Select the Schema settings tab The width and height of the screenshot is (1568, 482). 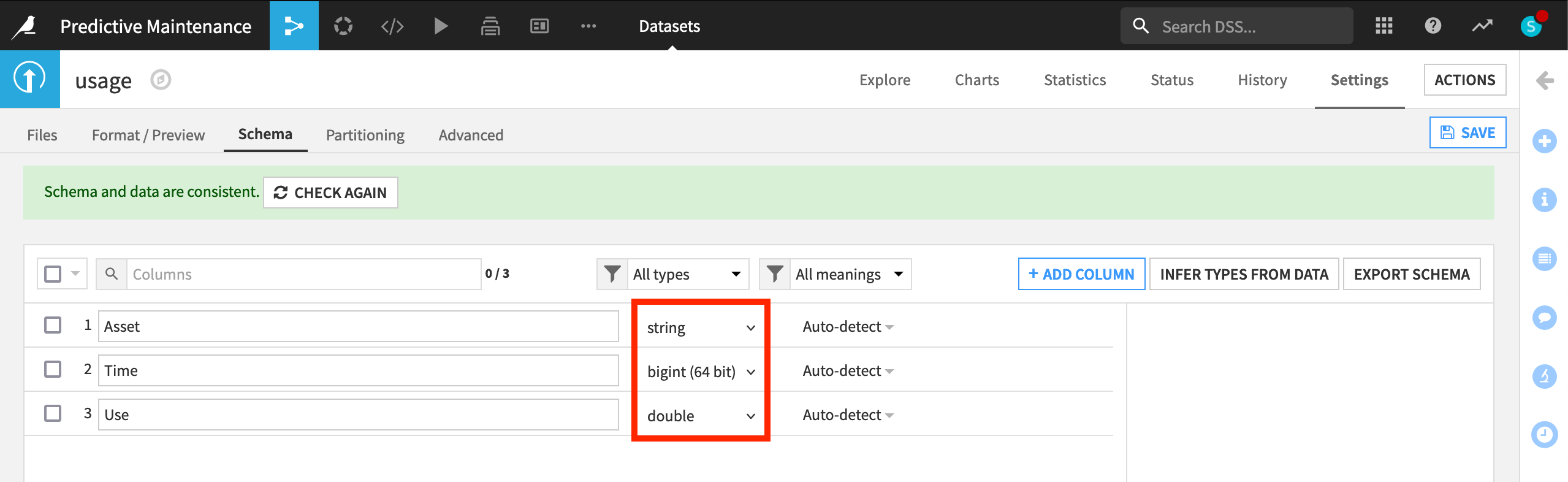(x=265, y=134)
